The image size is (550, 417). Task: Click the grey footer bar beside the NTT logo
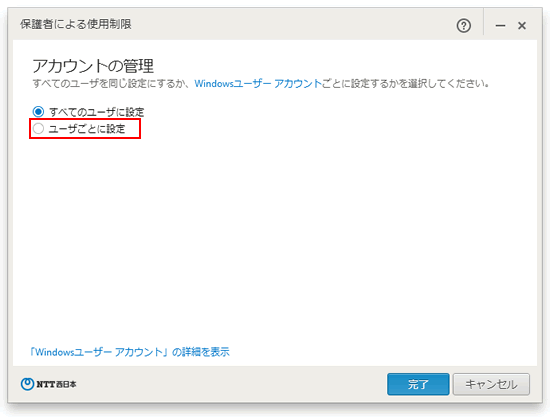(232, 384)
